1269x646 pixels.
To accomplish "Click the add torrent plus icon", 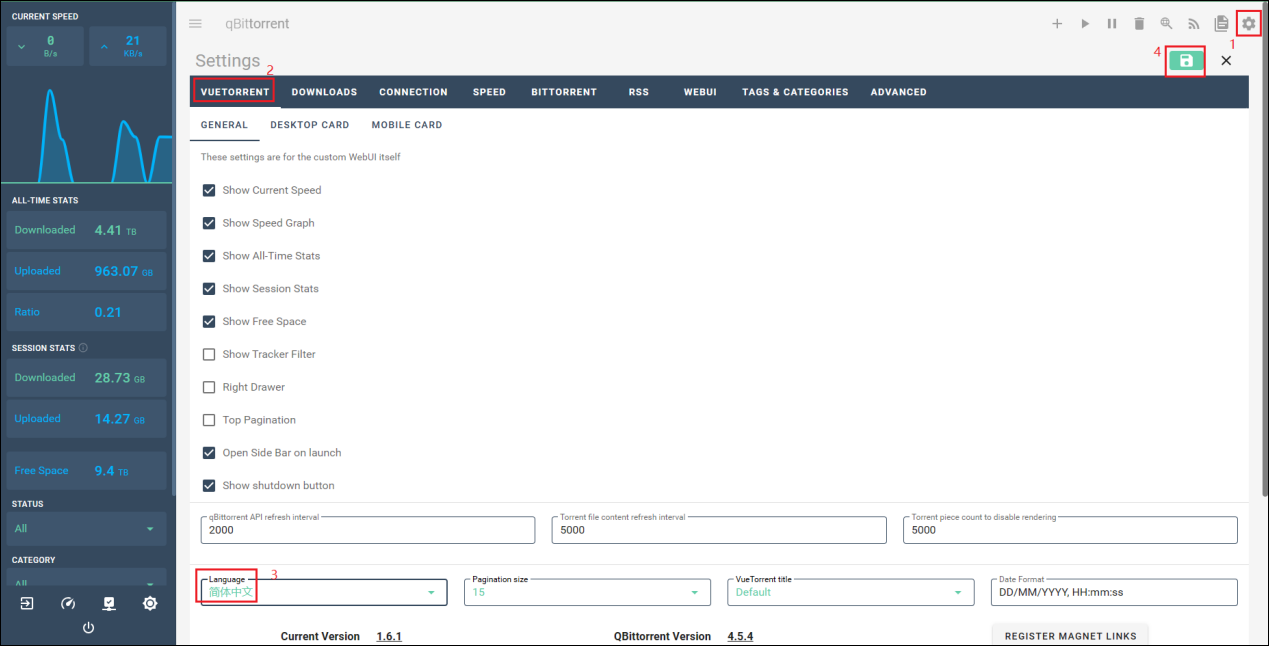I will [x=1057, y=24].
